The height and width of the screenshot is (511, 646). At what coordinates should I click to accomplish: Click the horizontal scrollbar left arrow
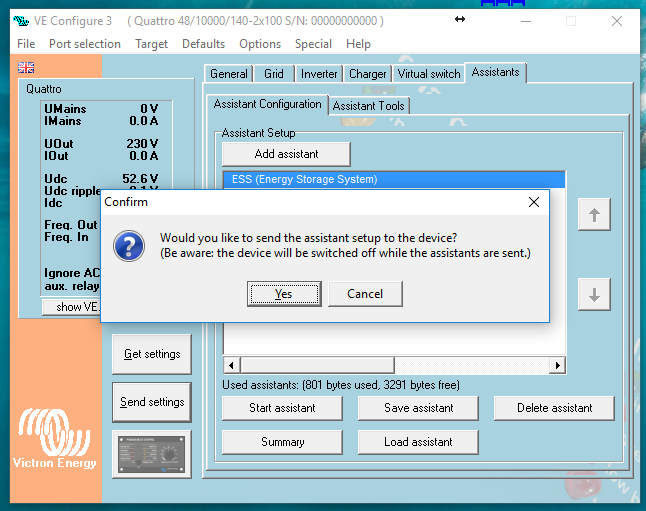coord(231,365)
